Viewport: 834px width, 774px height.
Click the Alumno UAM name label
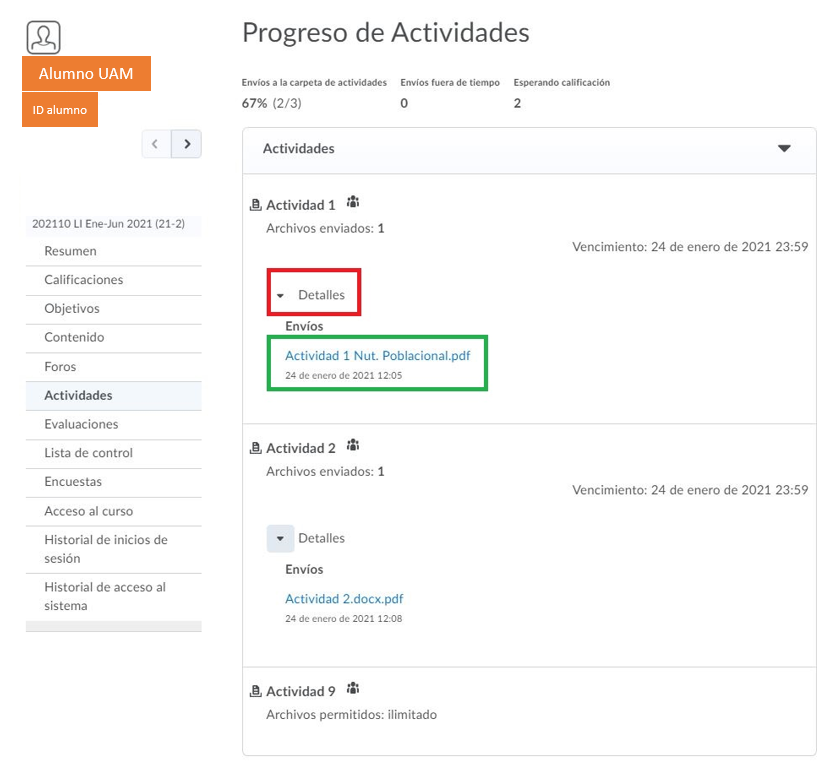86,74
